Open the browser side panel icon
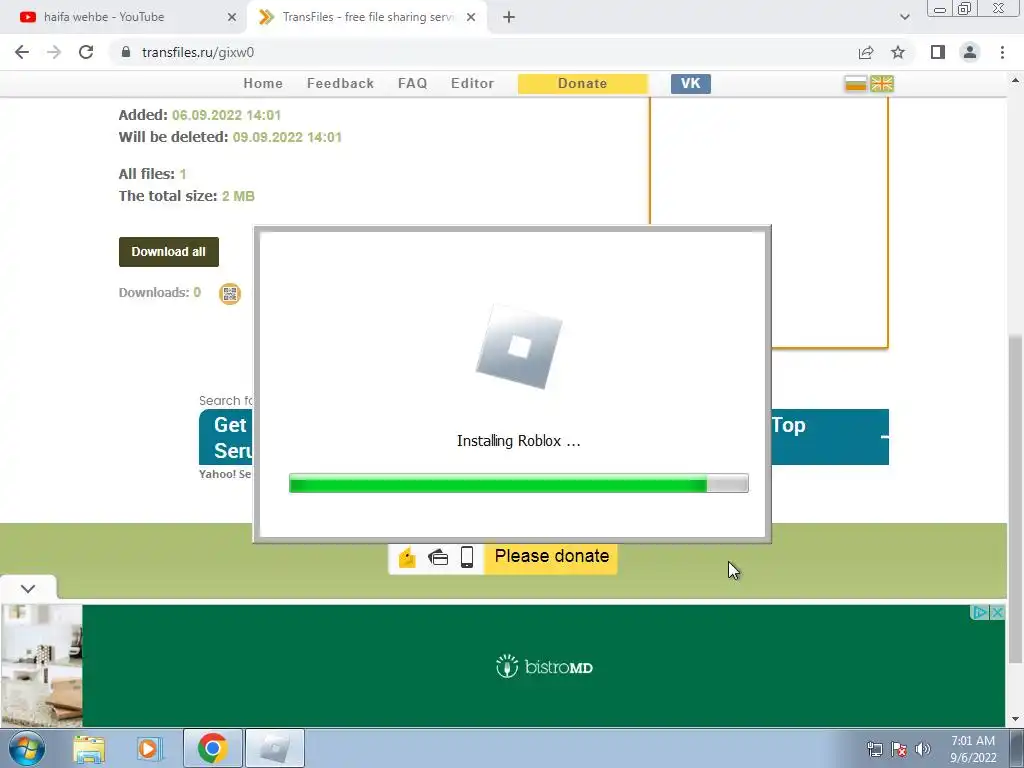This screenshot has width=1024, height=768. point(938,52)
